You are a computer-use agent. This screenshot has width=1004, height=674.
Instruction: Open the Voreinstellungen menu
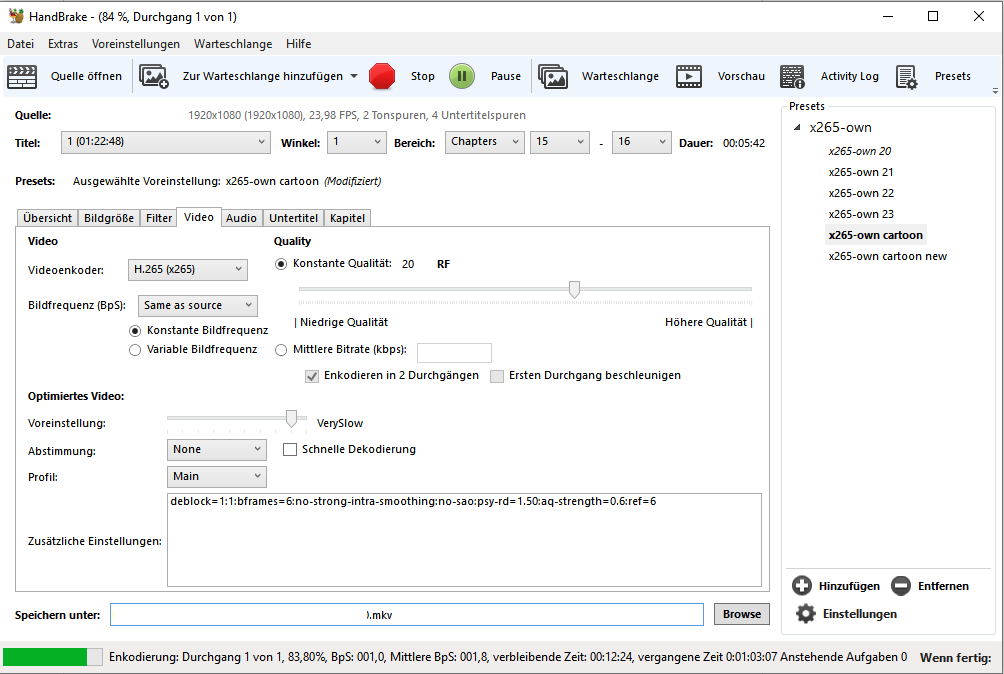pyautogui.click(x=136, y=44)
